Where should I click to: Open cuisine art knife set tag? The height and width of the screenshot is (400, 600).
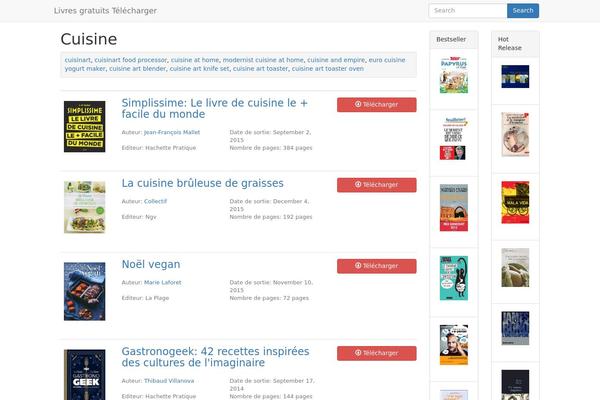(x=199, y=69)
